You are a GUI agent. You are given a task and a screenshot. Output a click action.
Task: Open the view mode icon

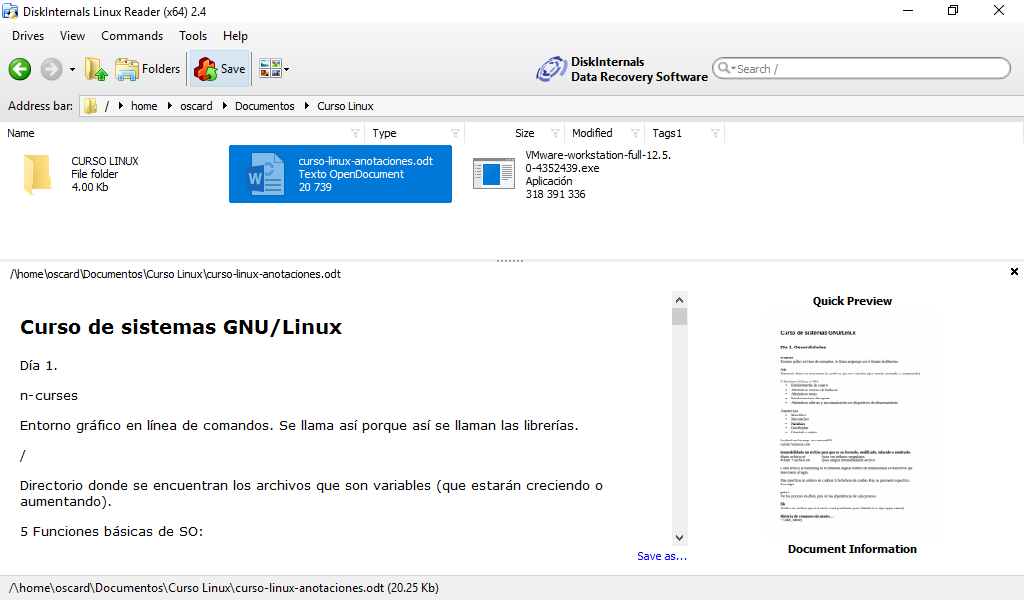(270, 68)
